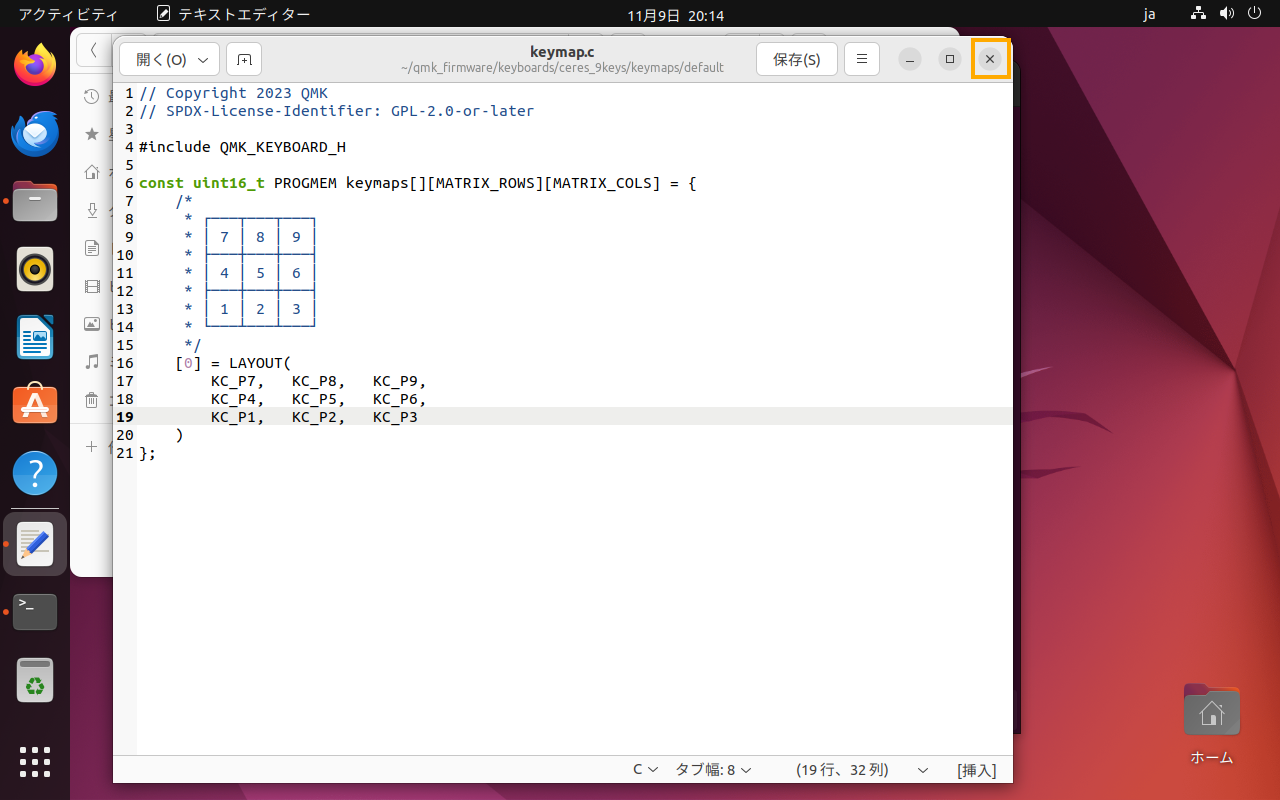Click the empty editor area below the code
Screen dimensions: 1280x800
tap(575, 610)
